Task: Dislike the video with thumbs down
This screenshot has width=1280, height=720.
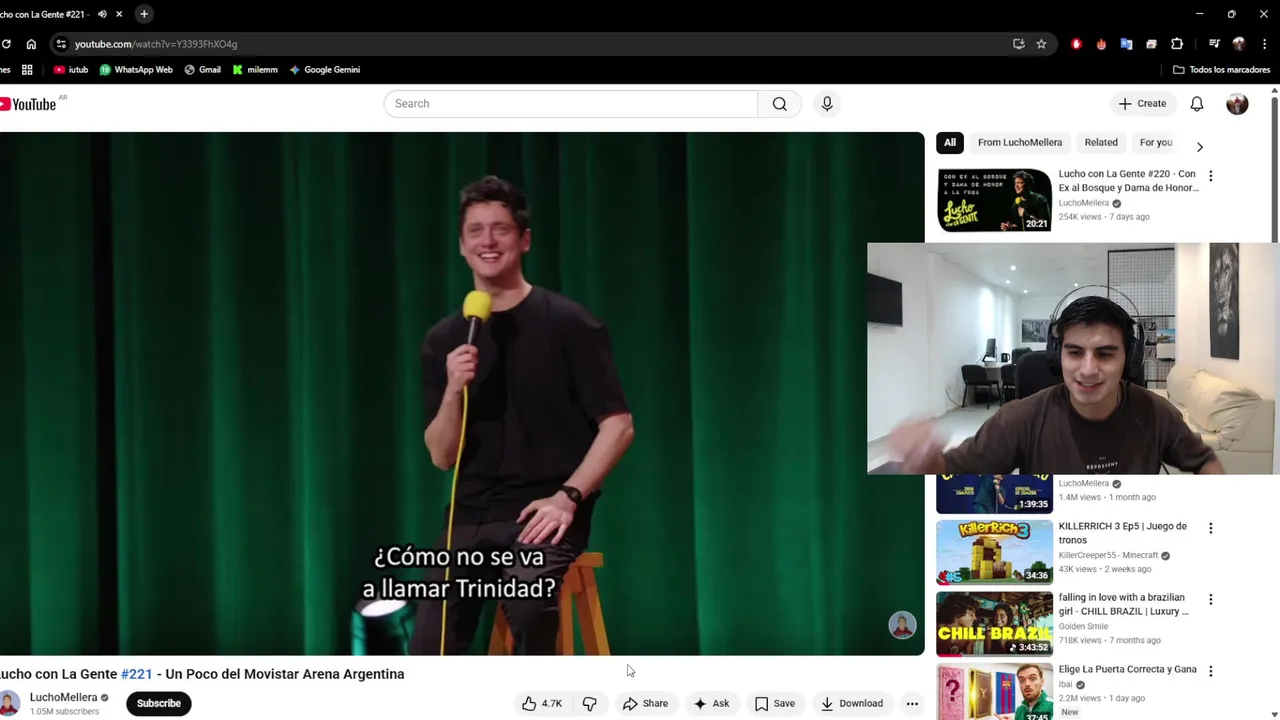Action: tap(590, 703)
